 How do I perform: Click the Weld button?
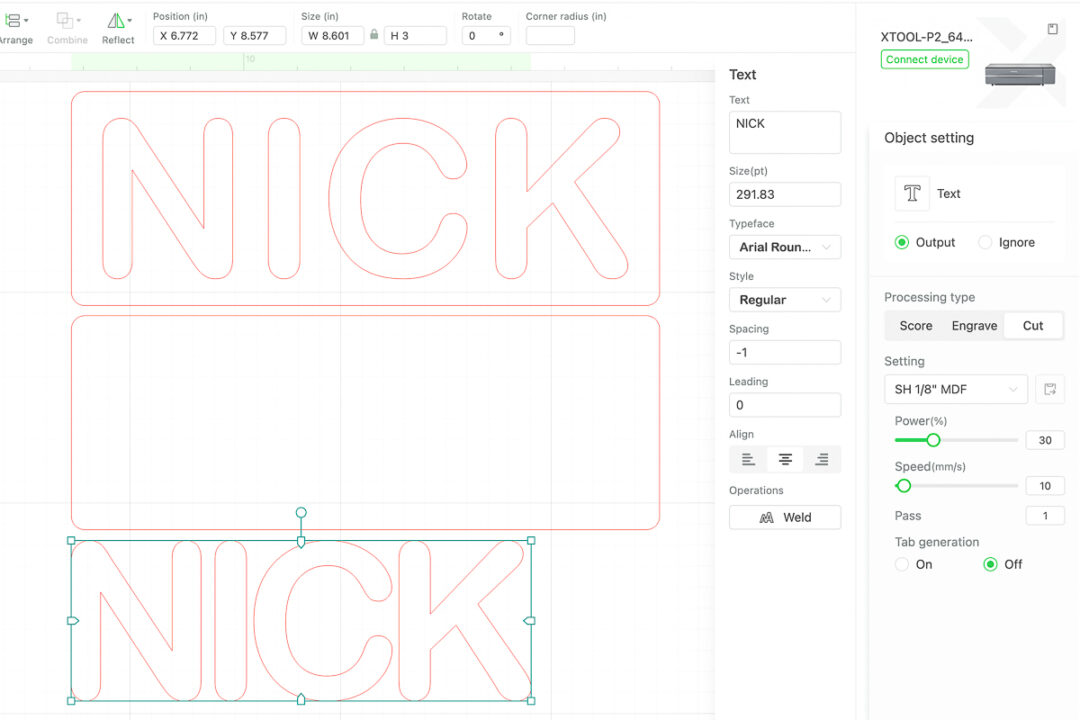coord(785,517)
